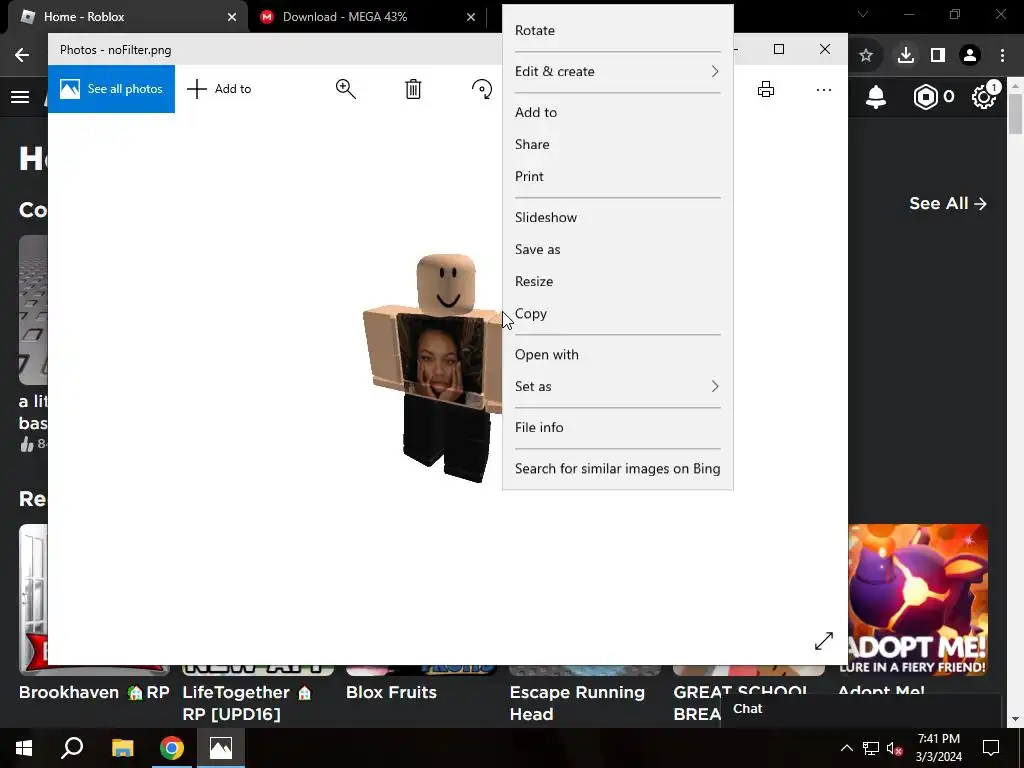Show hidden system tray icons
This screenshot has height=768, width=1024.
[x=846, y=748]
